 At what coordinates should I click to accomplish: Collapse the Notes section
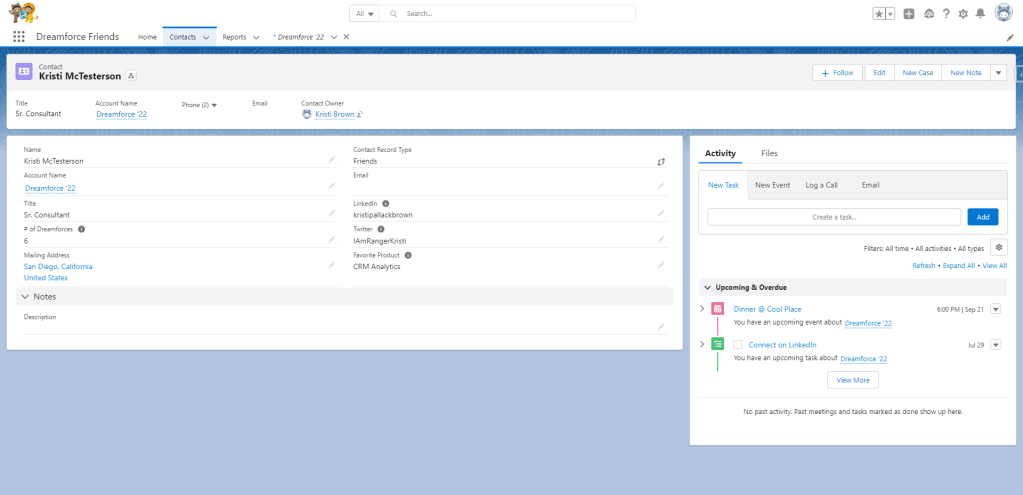coord(24,297)
